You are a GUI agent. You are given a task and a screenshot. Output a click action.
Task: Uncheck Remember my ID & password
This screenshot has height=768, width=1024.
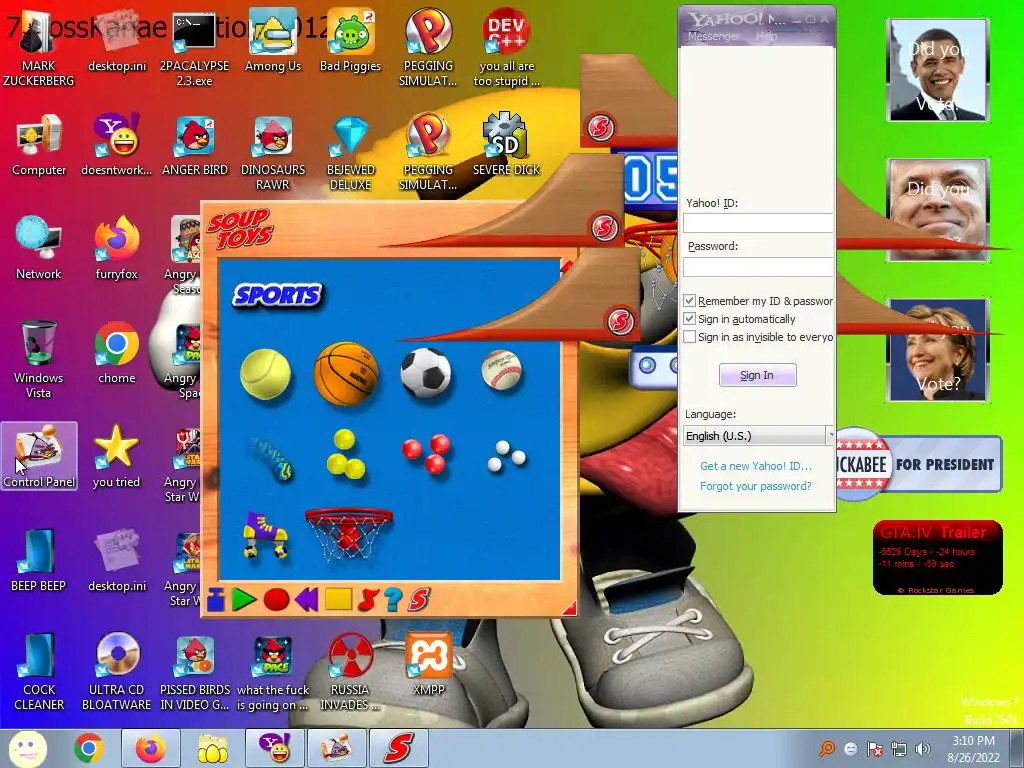tap(689, 300)
